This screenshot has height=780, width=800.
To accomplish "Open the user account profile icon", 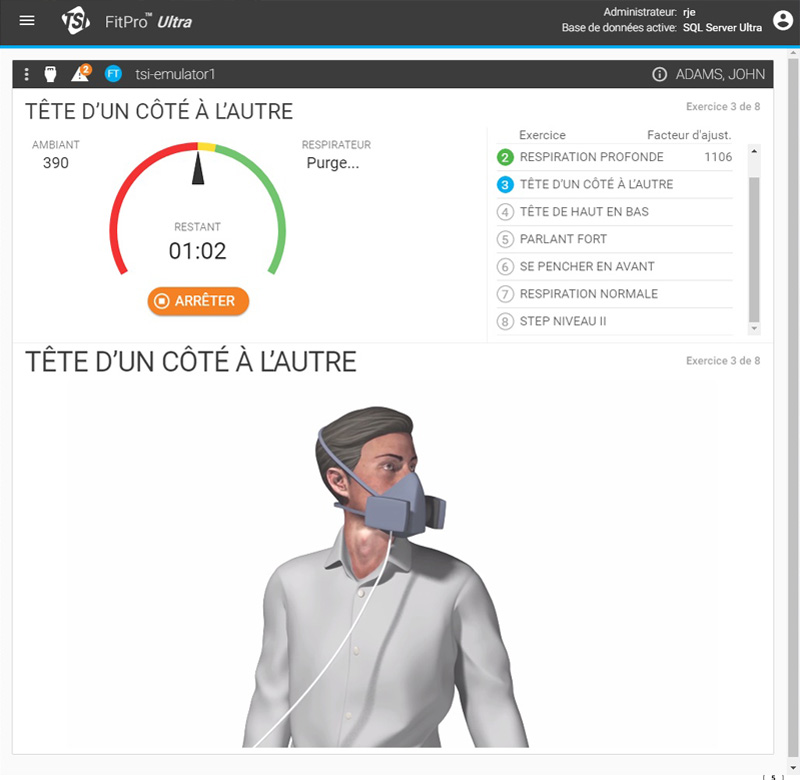I will coord(782,21).
